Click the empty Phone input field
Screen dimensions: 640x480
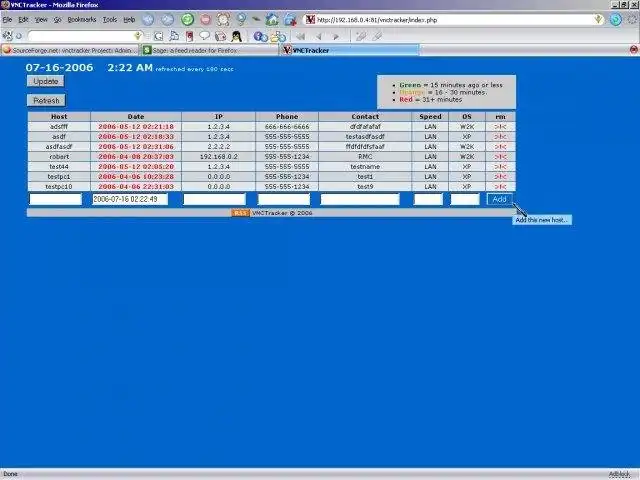click(x=284, y=199)
